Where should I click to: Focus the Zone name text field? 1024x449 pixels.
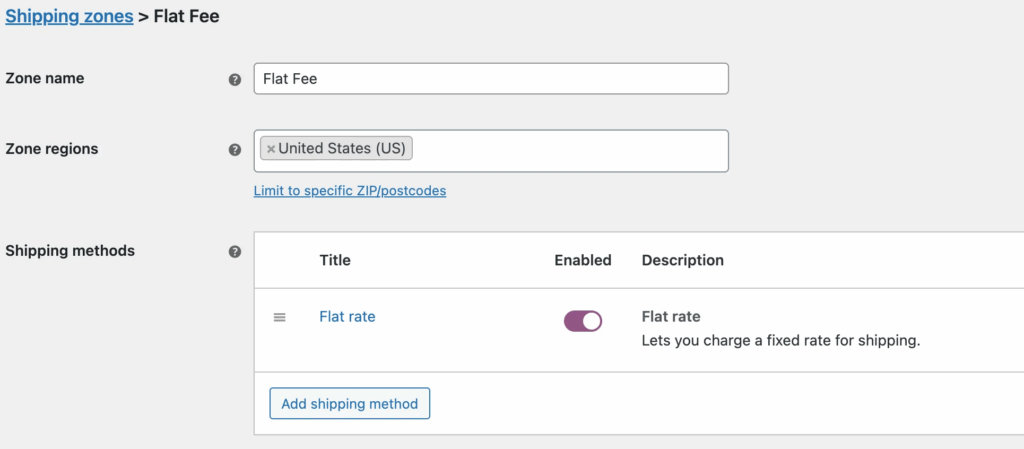click(490, 79)
